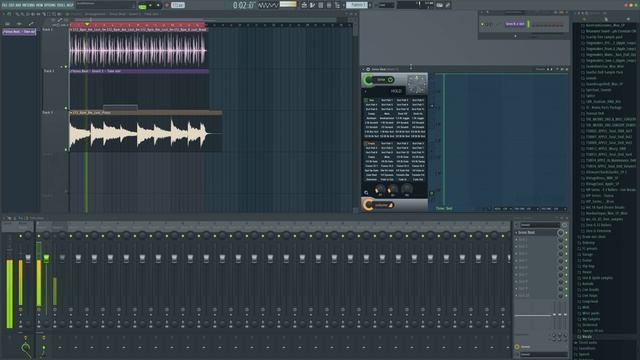This screenshot has height=360, width=640.
Task: Click the Master track pan knob
Action: pyautogui.click(x=28, y=236)
